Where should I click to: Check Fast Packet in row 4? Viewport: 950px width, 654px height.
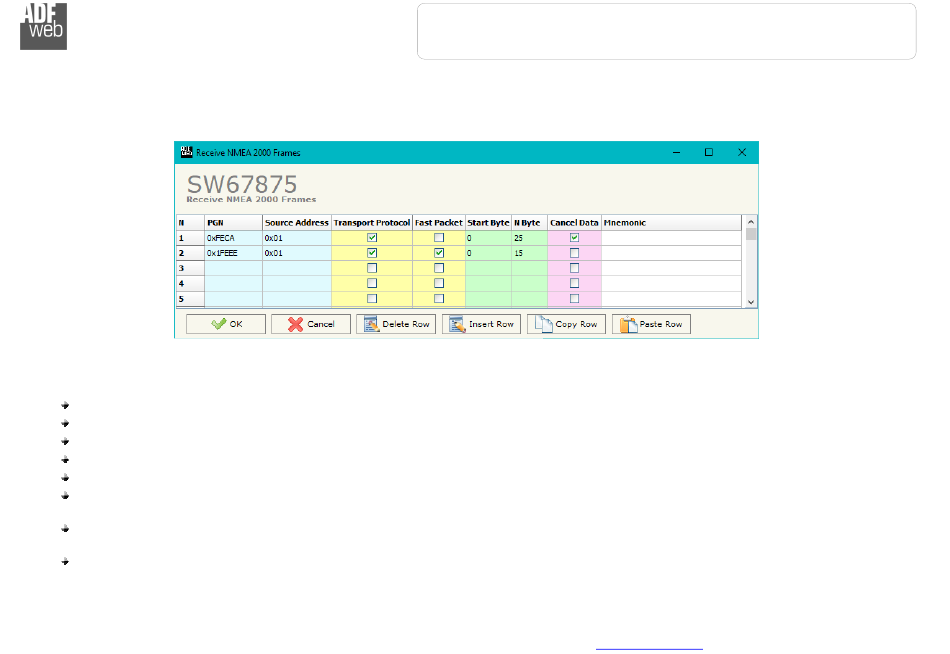(x=439, y=283)
